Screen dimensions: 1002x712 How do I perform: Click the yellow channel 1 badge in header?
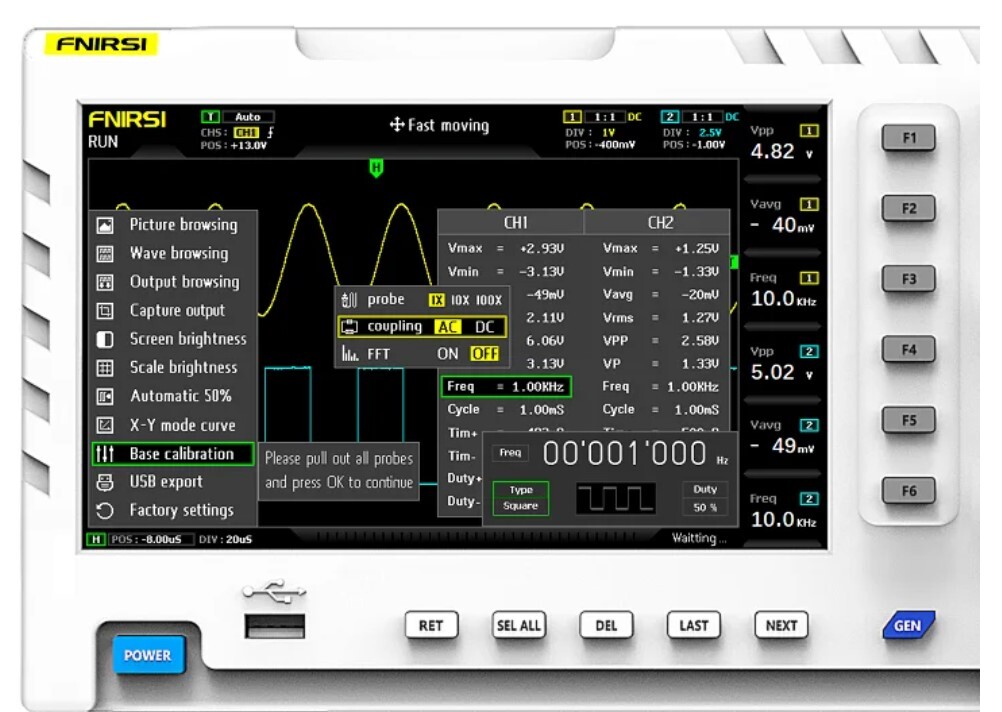pos(572,116)
